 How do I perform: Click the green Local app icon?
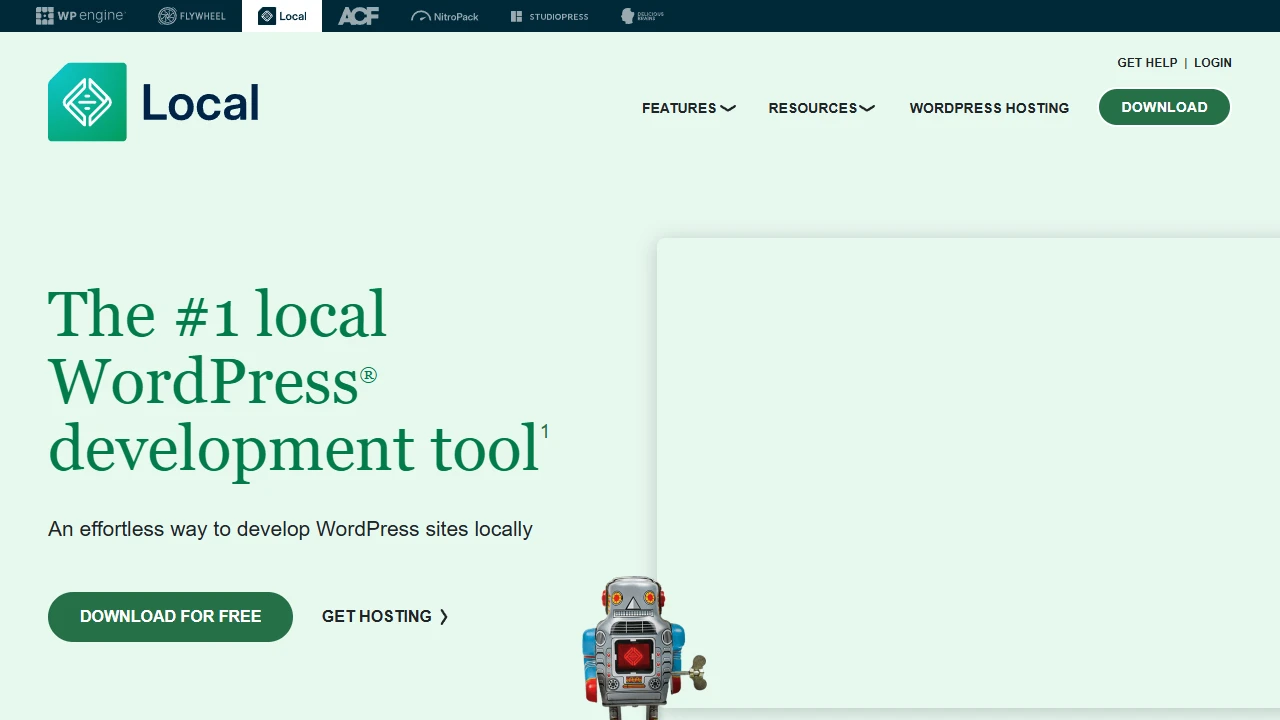click(x=87, y=101)
